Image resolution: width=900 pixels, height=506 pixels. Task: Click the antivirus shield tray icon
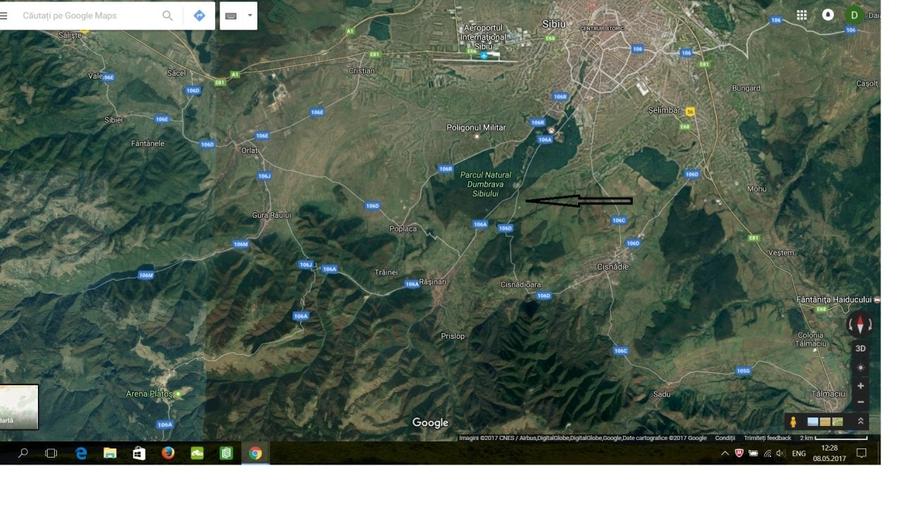[739, 453]
